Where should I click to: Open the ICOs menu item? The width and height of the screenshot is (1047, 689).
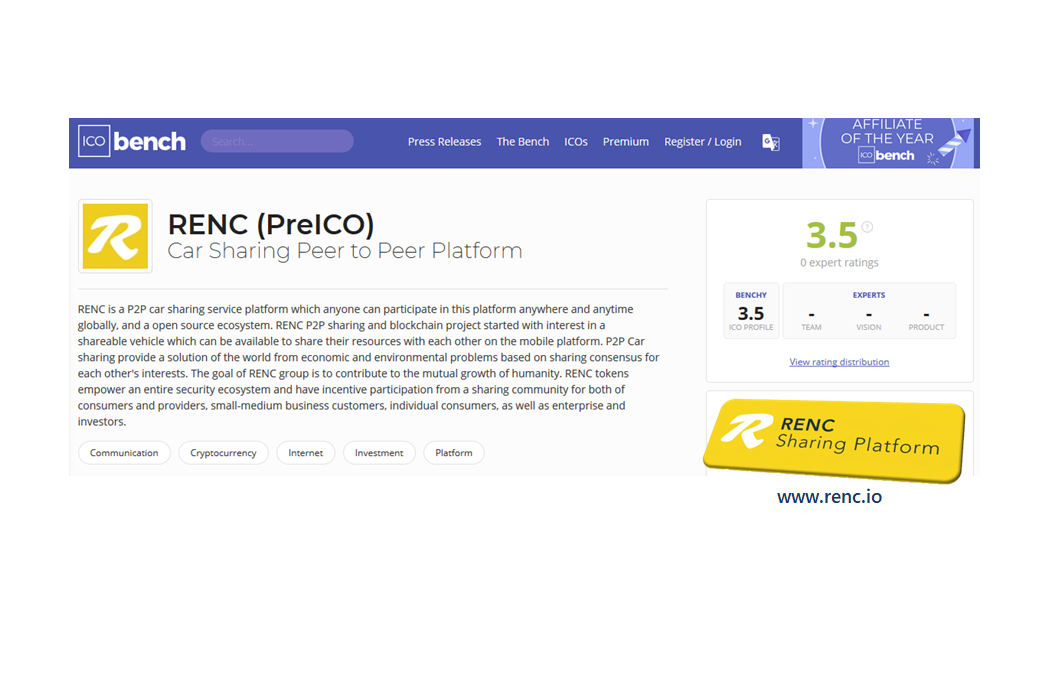[x=576, y=142]
